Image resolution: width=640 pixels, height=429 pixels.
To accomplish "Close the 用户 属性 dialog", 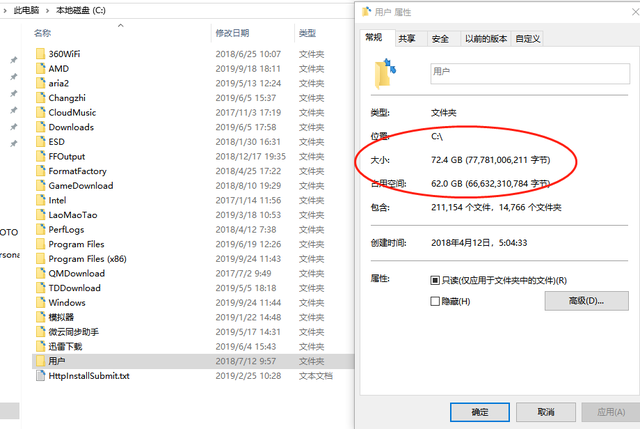I will 635,12.
